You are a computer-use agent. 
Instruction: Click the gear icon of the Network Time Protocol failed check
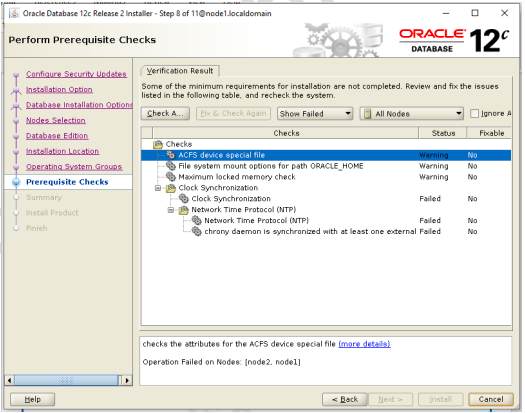197,220
